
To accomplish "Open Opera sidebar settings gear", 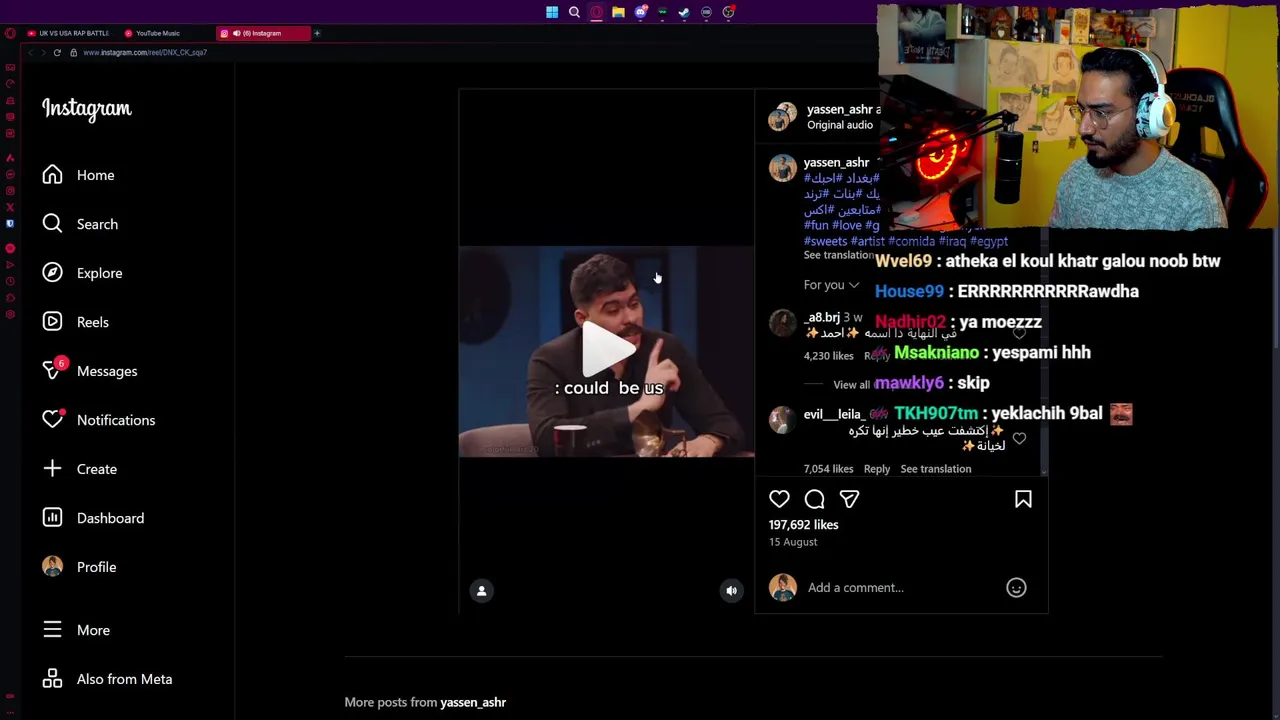I will (10, 315).
